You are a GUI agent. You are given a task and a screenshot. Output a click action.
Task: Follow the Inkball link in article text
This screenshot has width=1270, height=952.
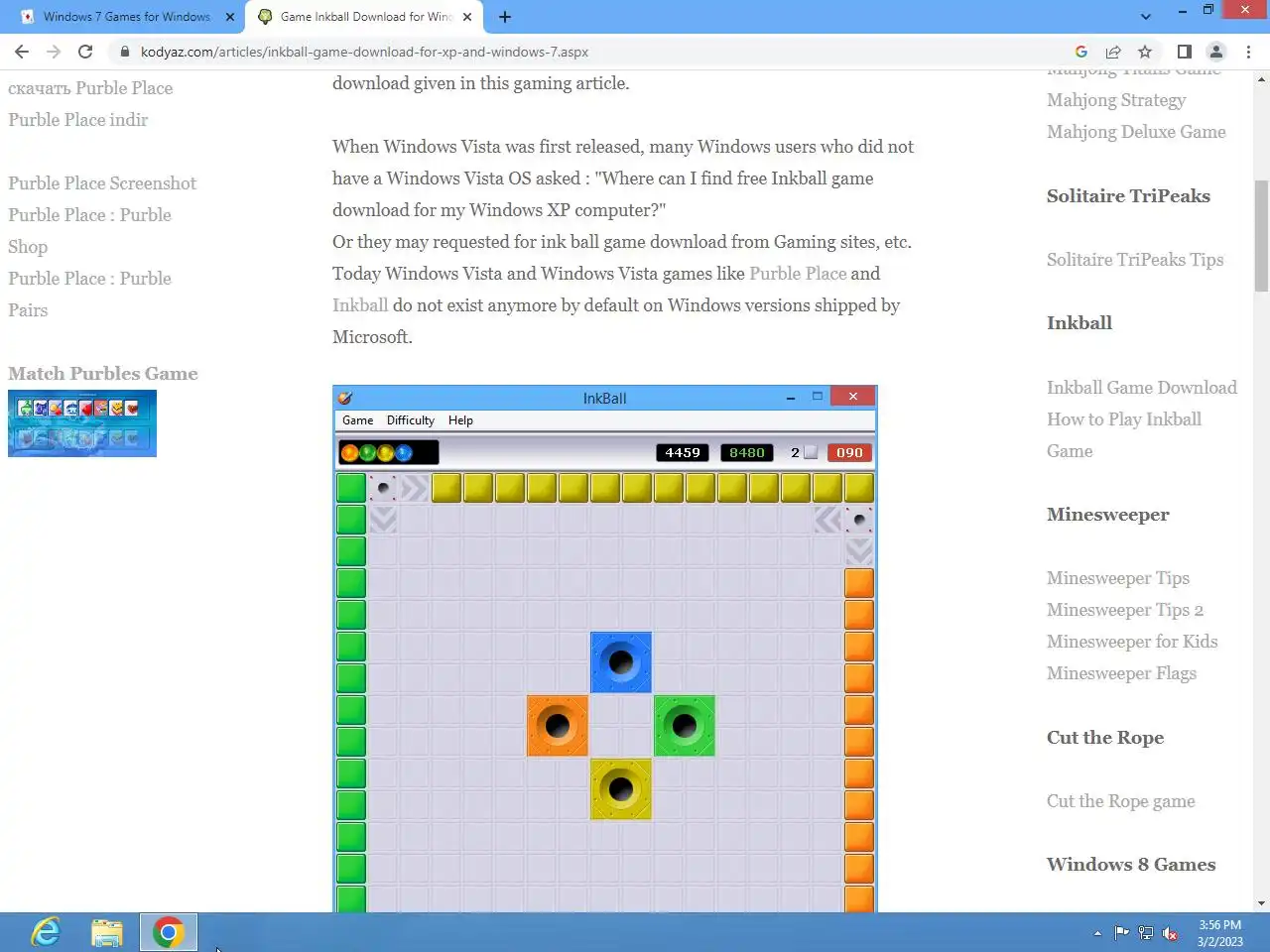(x=360, y=305)
